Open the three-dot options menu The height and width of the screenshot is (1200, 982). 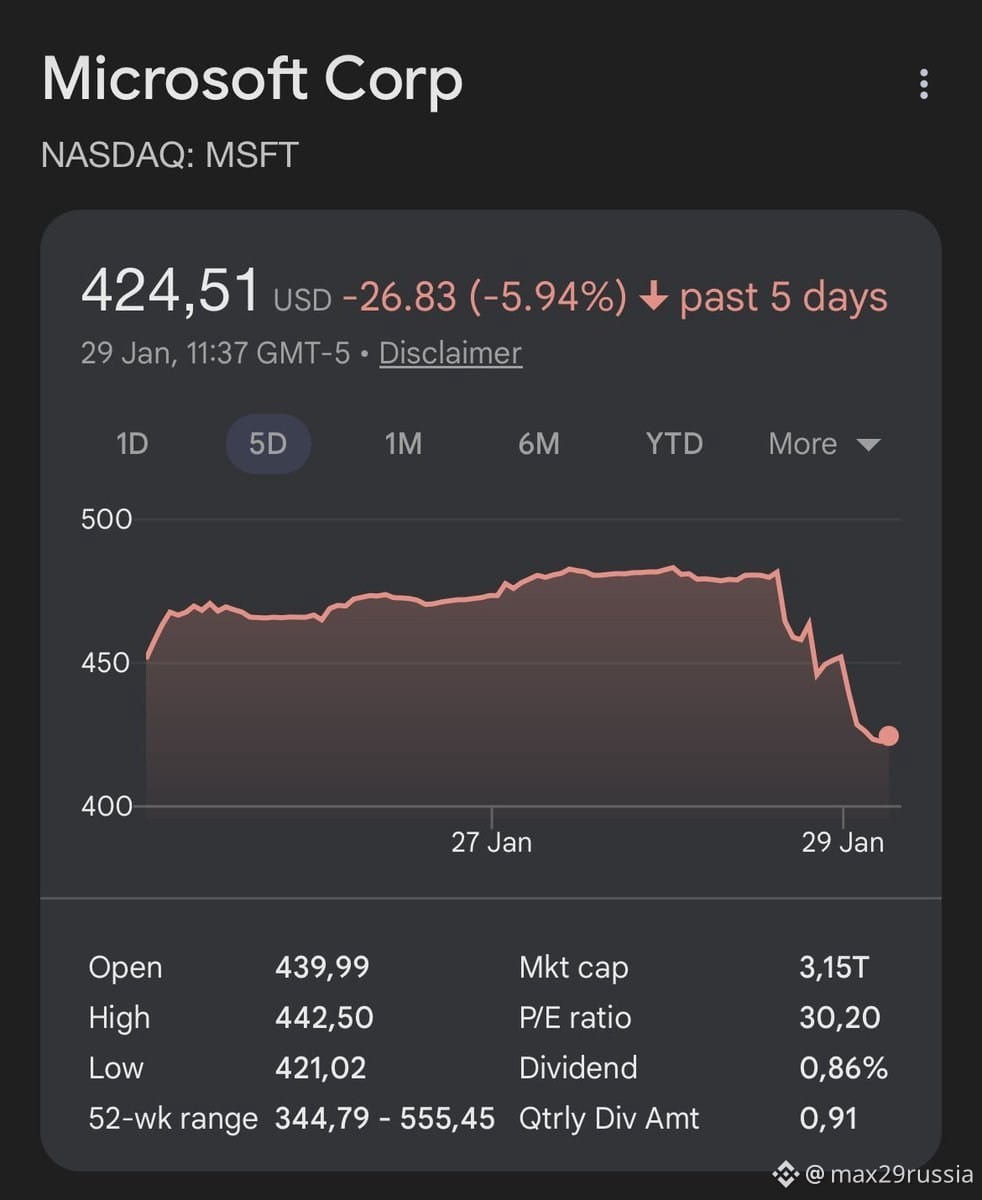pyautogui.click(x=923, y=84)
